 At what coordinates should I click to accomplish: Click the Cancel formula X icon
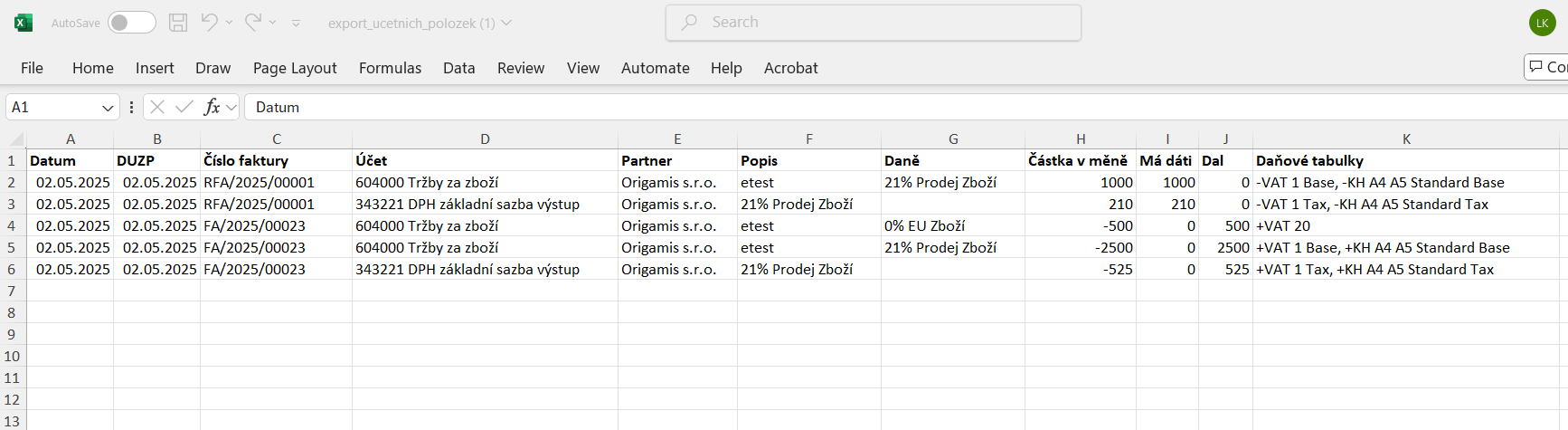[157, 107]
